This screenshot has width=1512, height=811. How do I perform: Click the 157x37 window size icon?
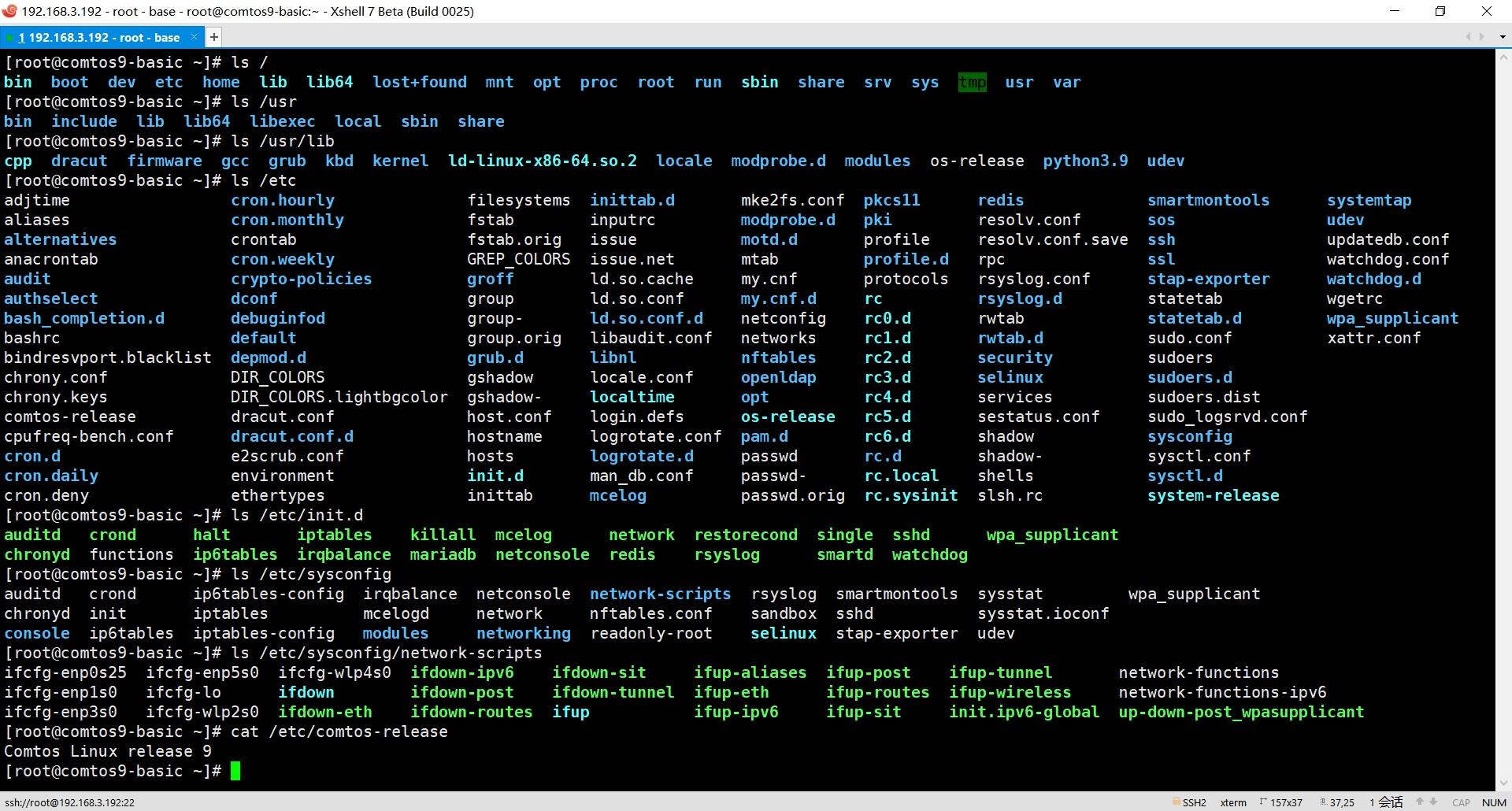1264,801
